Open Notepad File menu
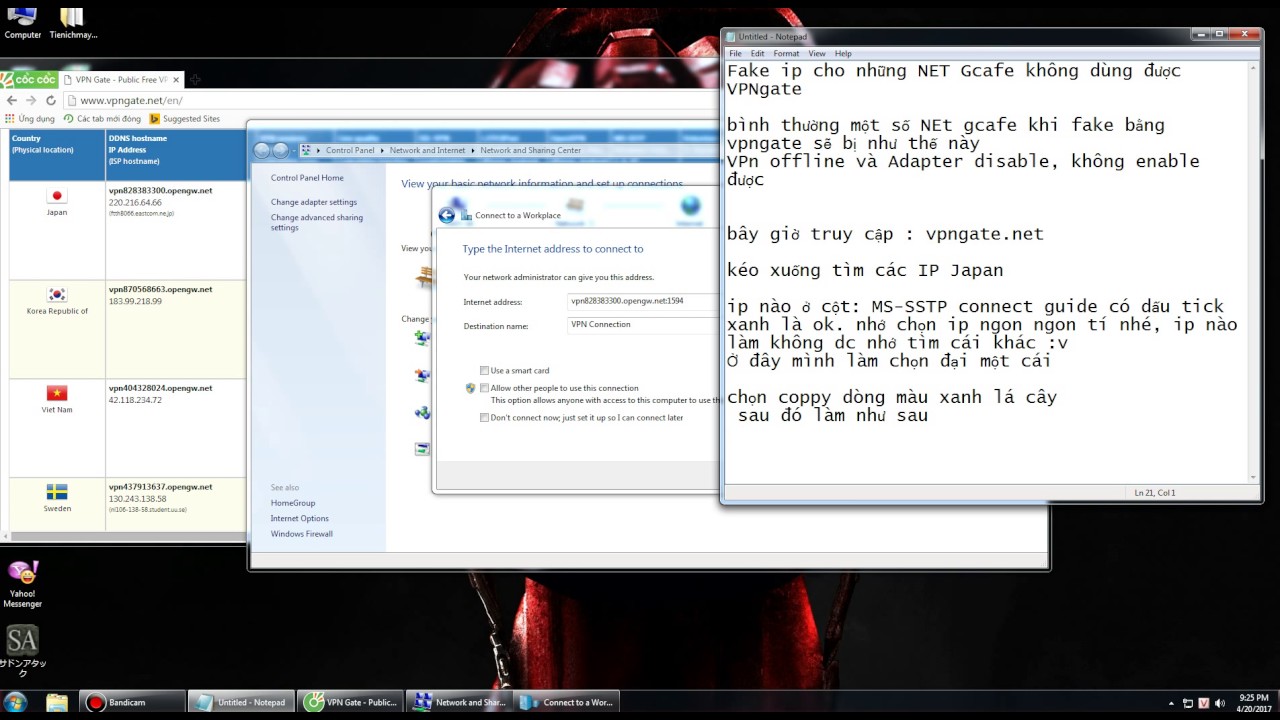 735,53
